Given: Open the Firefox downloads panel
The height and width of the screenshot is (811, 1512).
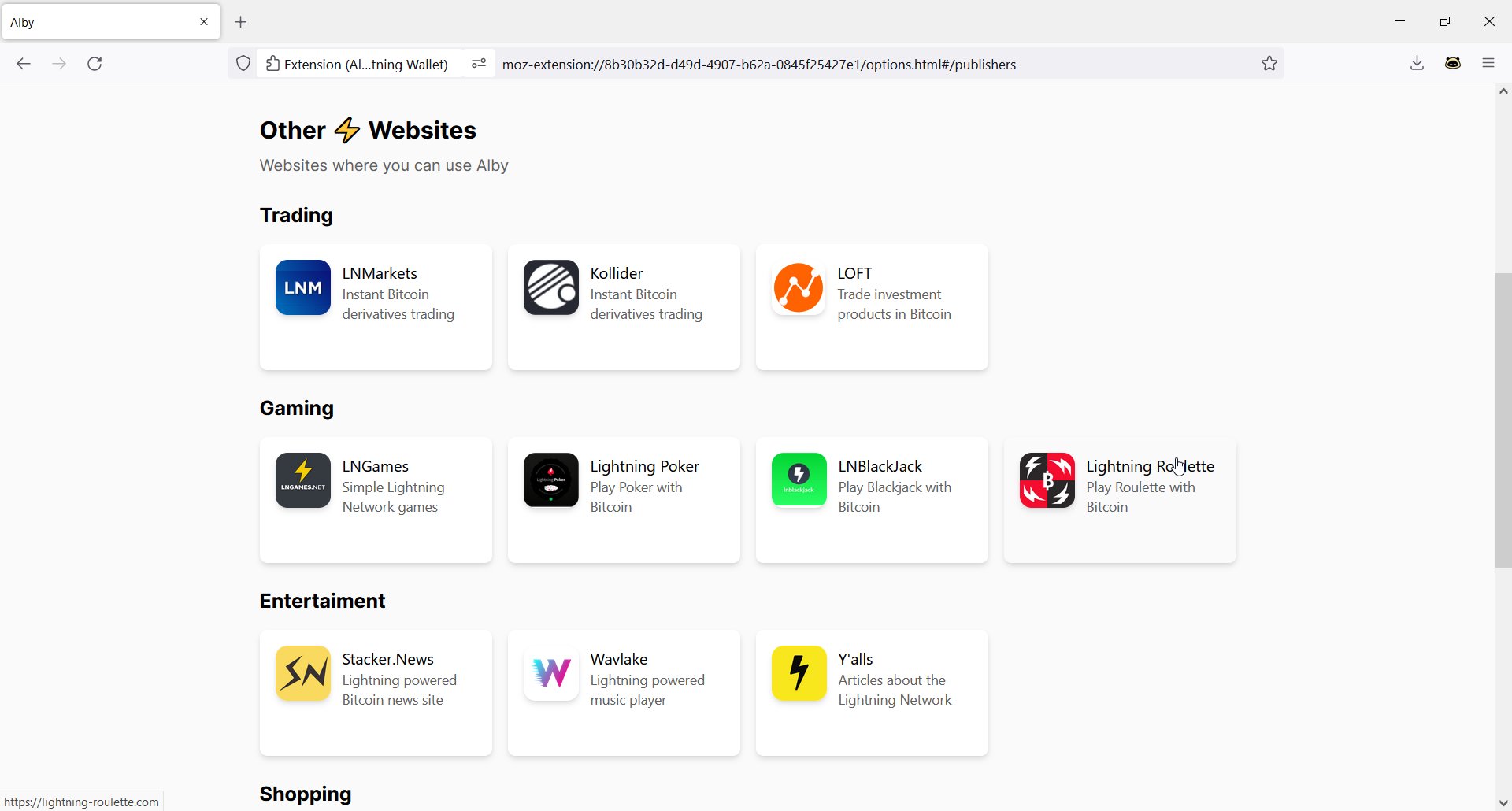Looking at the screenshot, I should click(x=1417, y=64).
